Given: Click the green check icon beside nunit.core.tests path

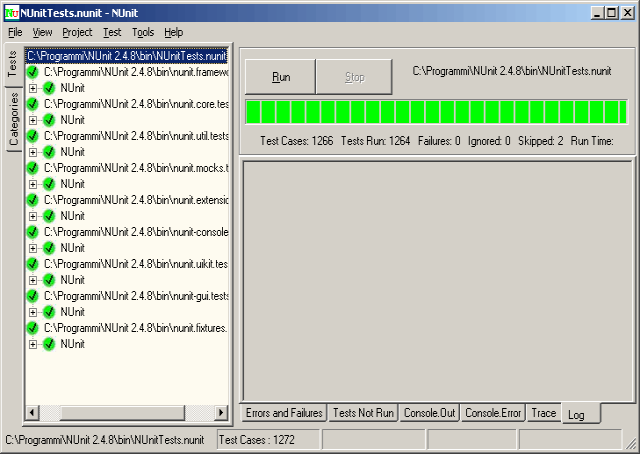Looking at the screenshot, I should pyautogui.click(x=32, y=104).
